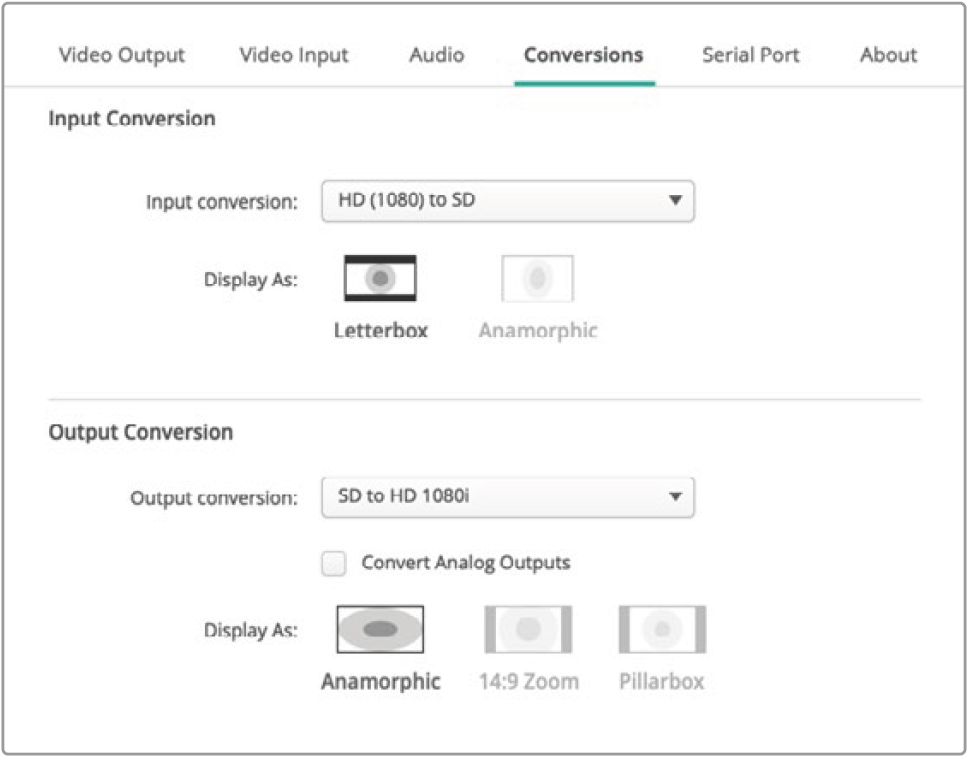
Task: Click the Convert Analog Outputs label text
Action: click(465, 562)
